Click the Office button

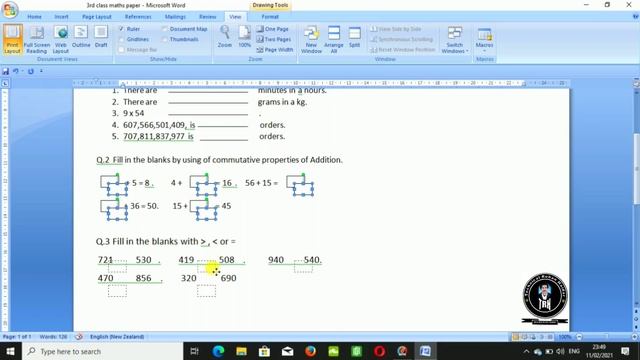9,9
